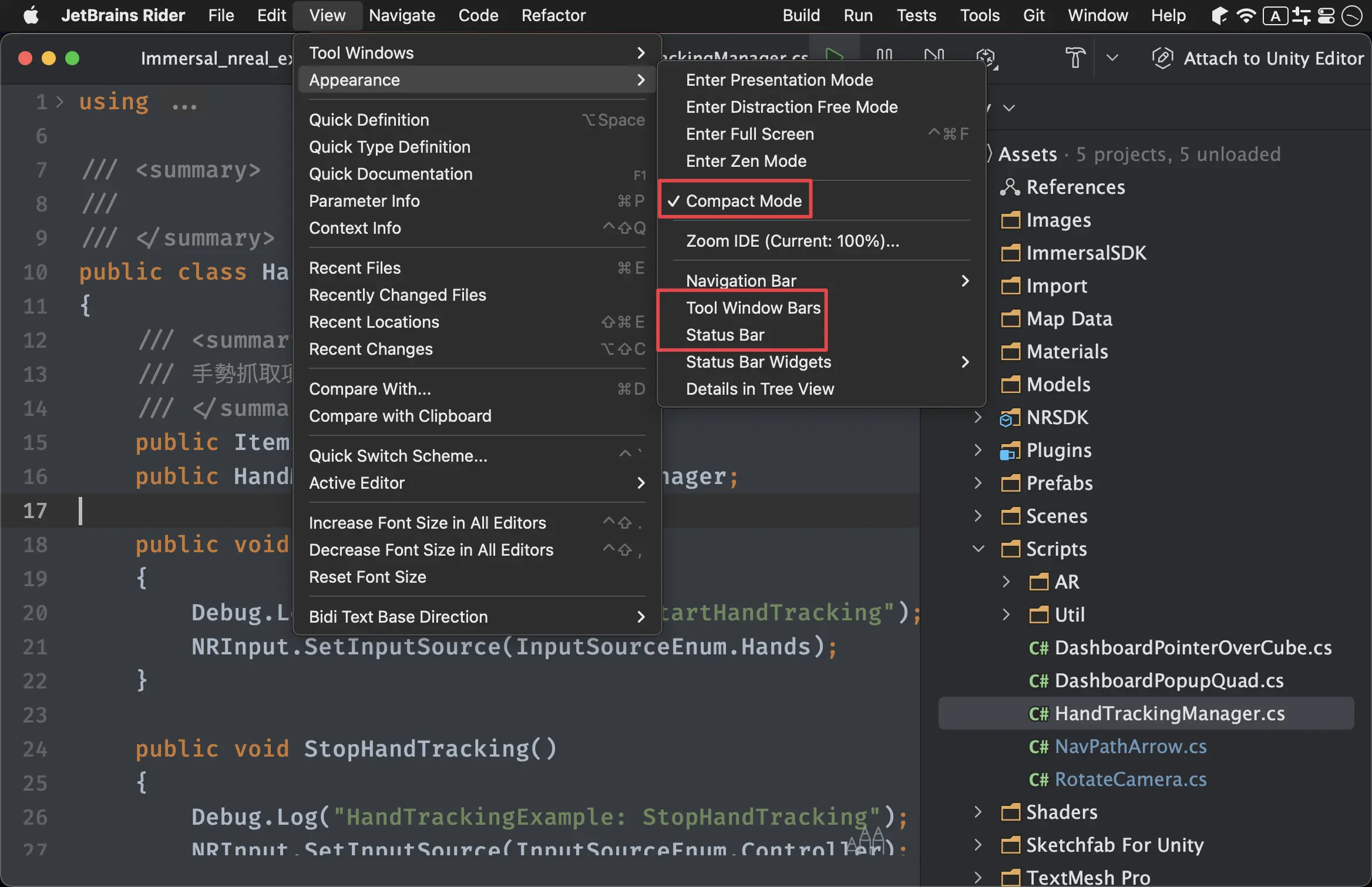Expand the Scenes folder chevron

[x=978, y=516]
